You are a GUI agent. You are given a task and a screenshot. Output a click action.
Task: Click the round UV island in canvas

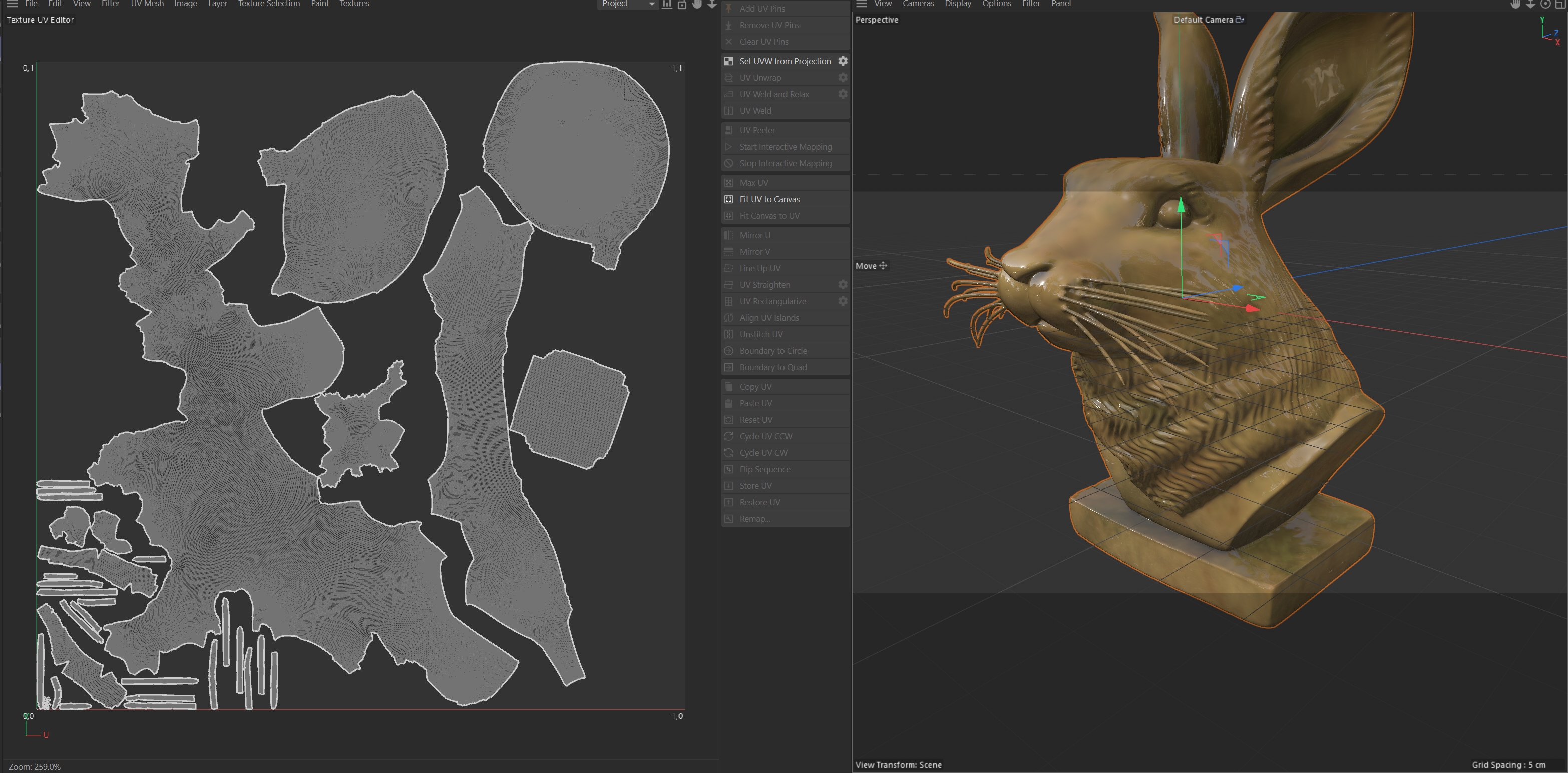pyautogui.click(x=575, y=149)
